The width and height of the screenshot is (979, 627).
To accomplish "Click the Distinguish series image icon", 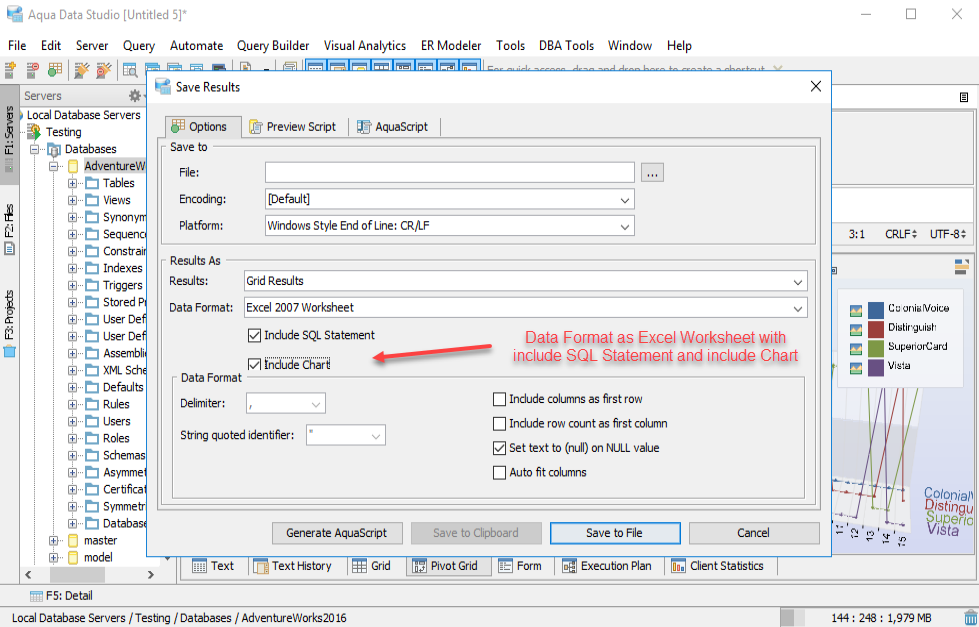I will coord(856,329).
